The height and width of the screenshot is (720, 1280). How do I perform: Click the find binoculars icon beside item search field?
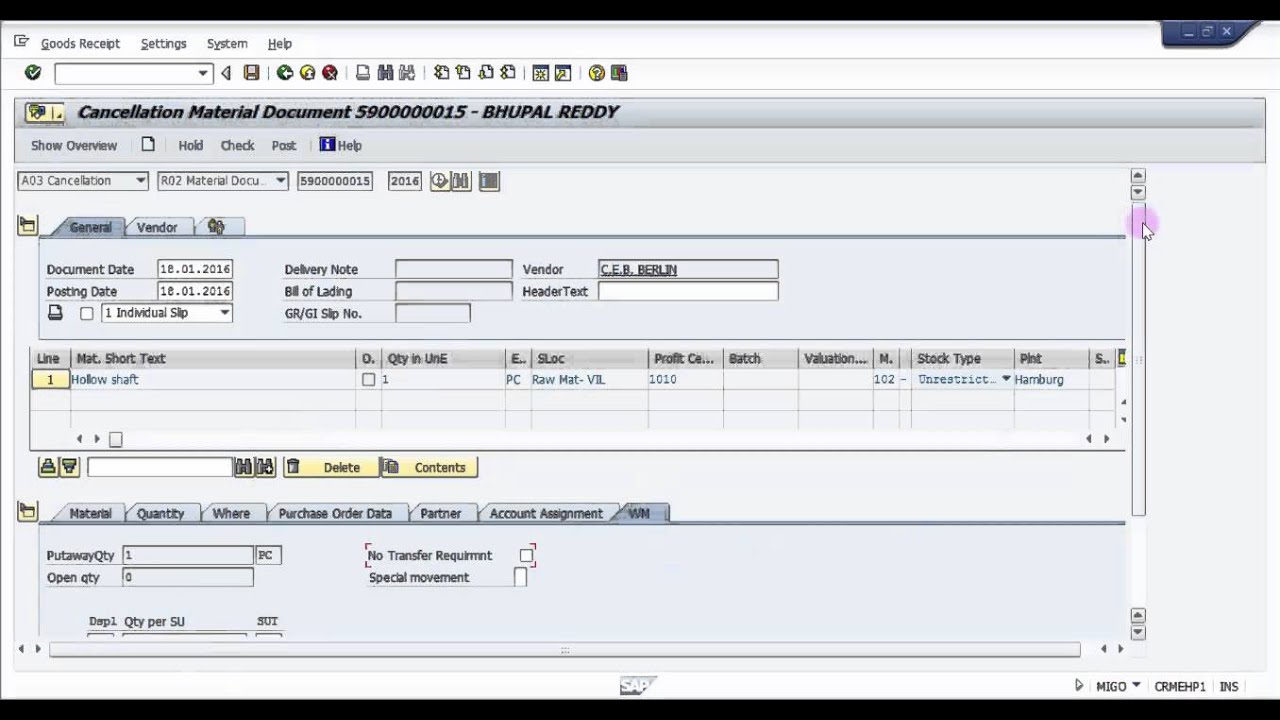(x=243, y=467)
